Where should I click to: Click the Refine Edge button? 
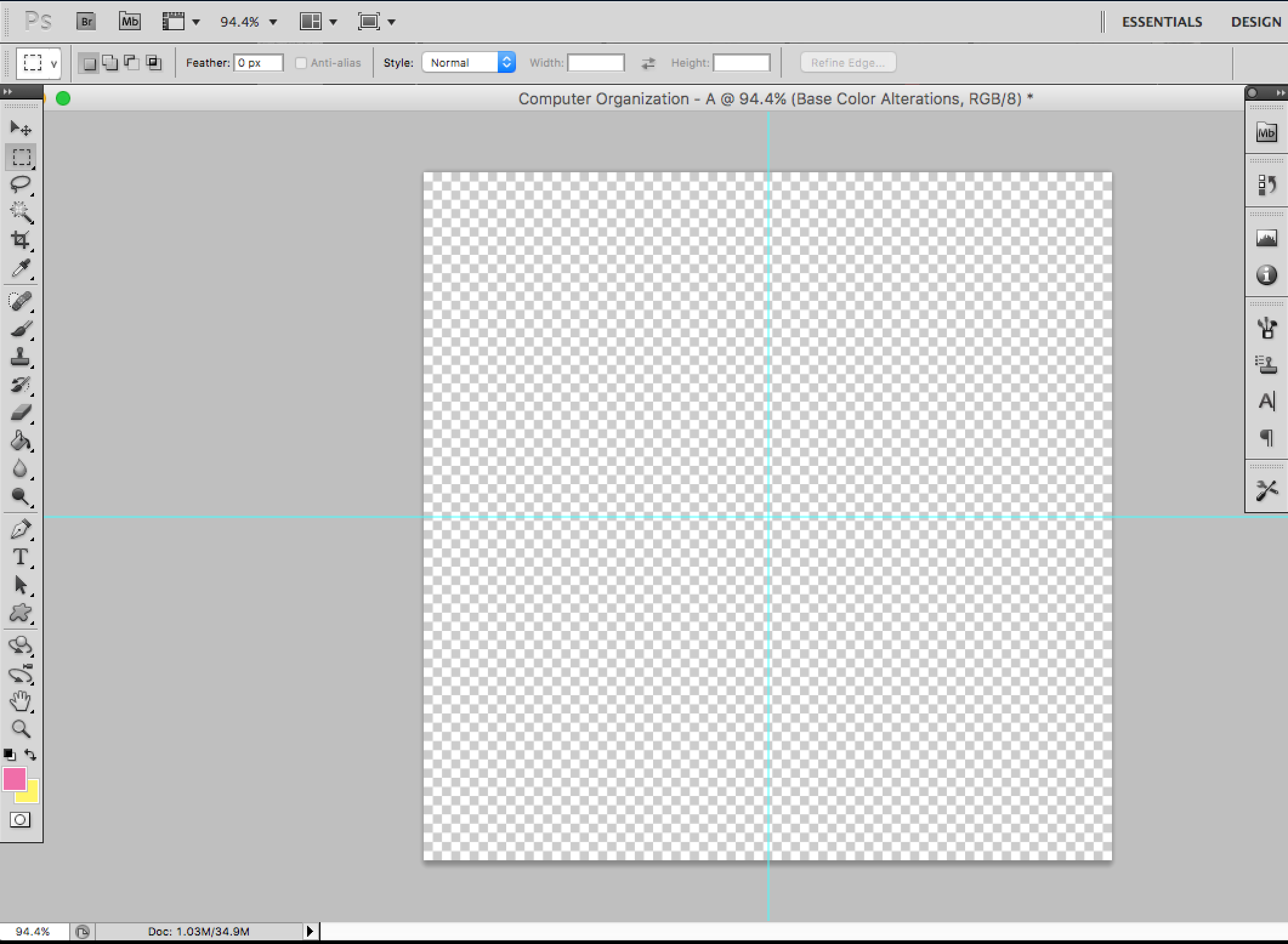pyautogui.click(x=847, y=63)
